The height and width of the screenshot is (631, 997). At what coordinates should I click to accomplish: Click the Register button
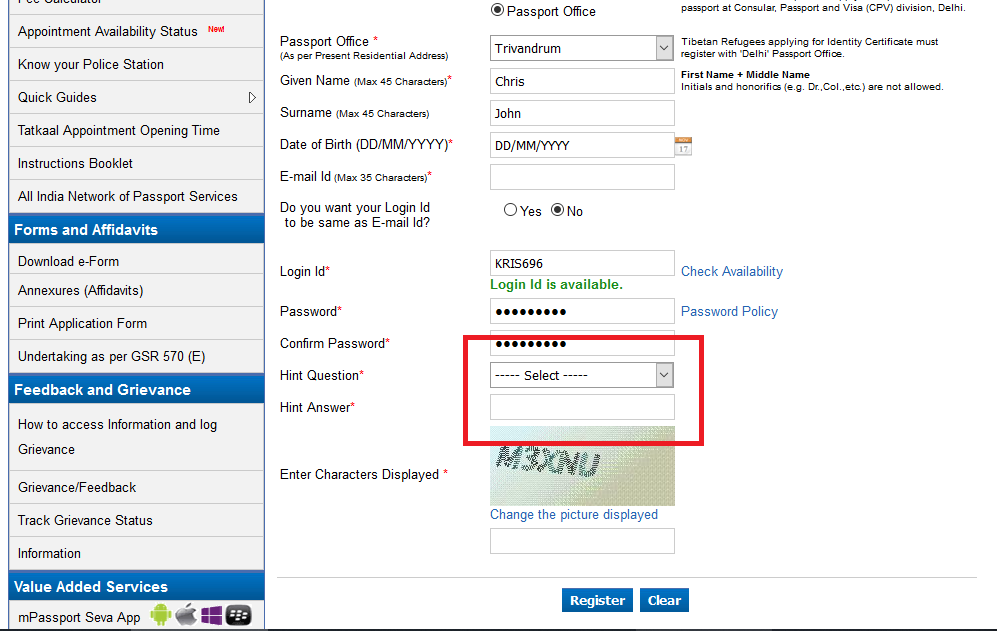click(x=597, y=600)
